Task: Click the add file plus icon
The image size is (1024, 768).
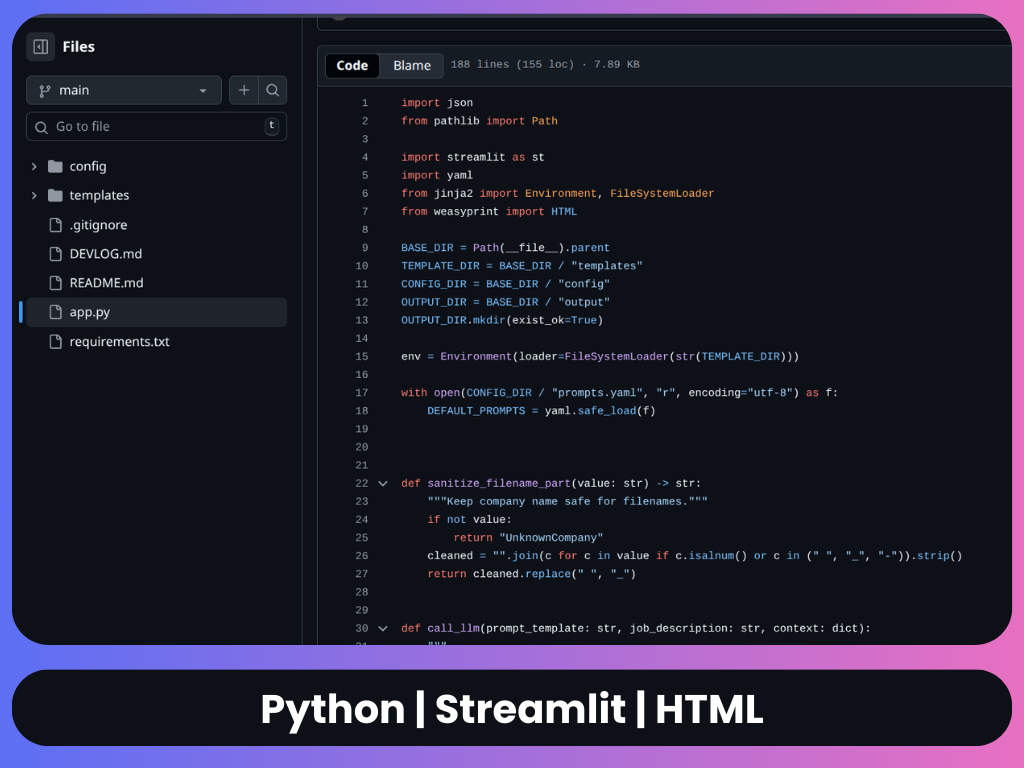Action: [x=244, y=90]
